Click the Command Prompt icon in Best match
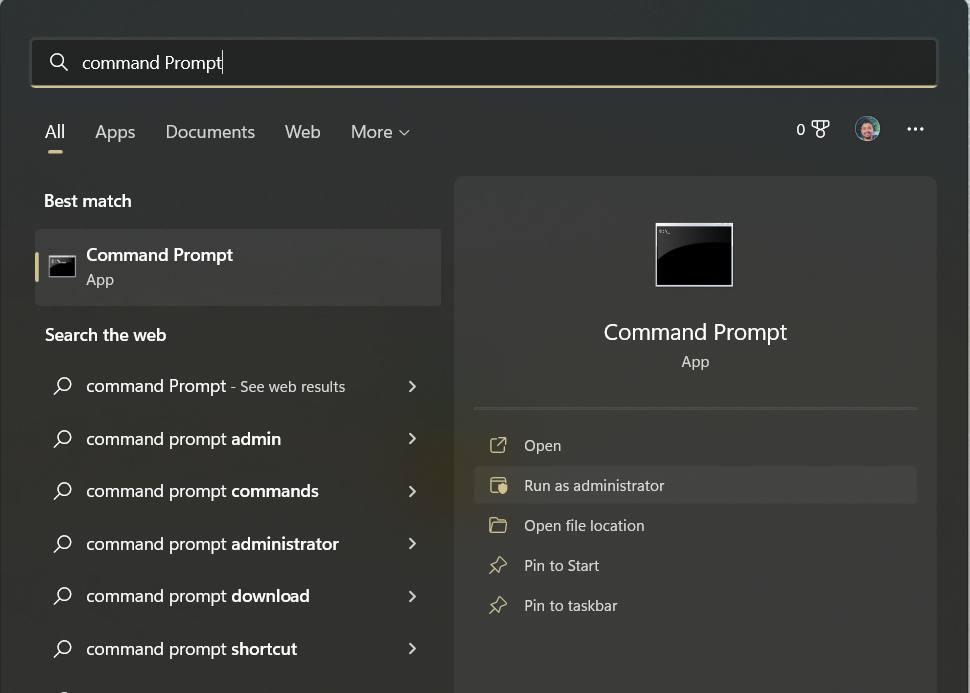Image resolution: width=970 pixels, height=693 pixels. coord(63,267)
